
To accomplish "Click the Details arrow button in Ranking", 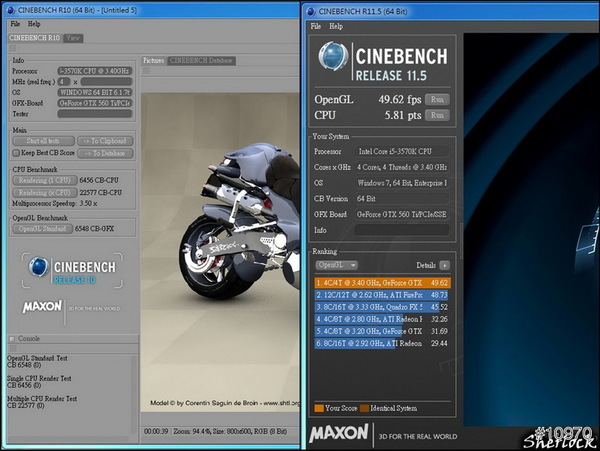I will (x=444, y=265).
